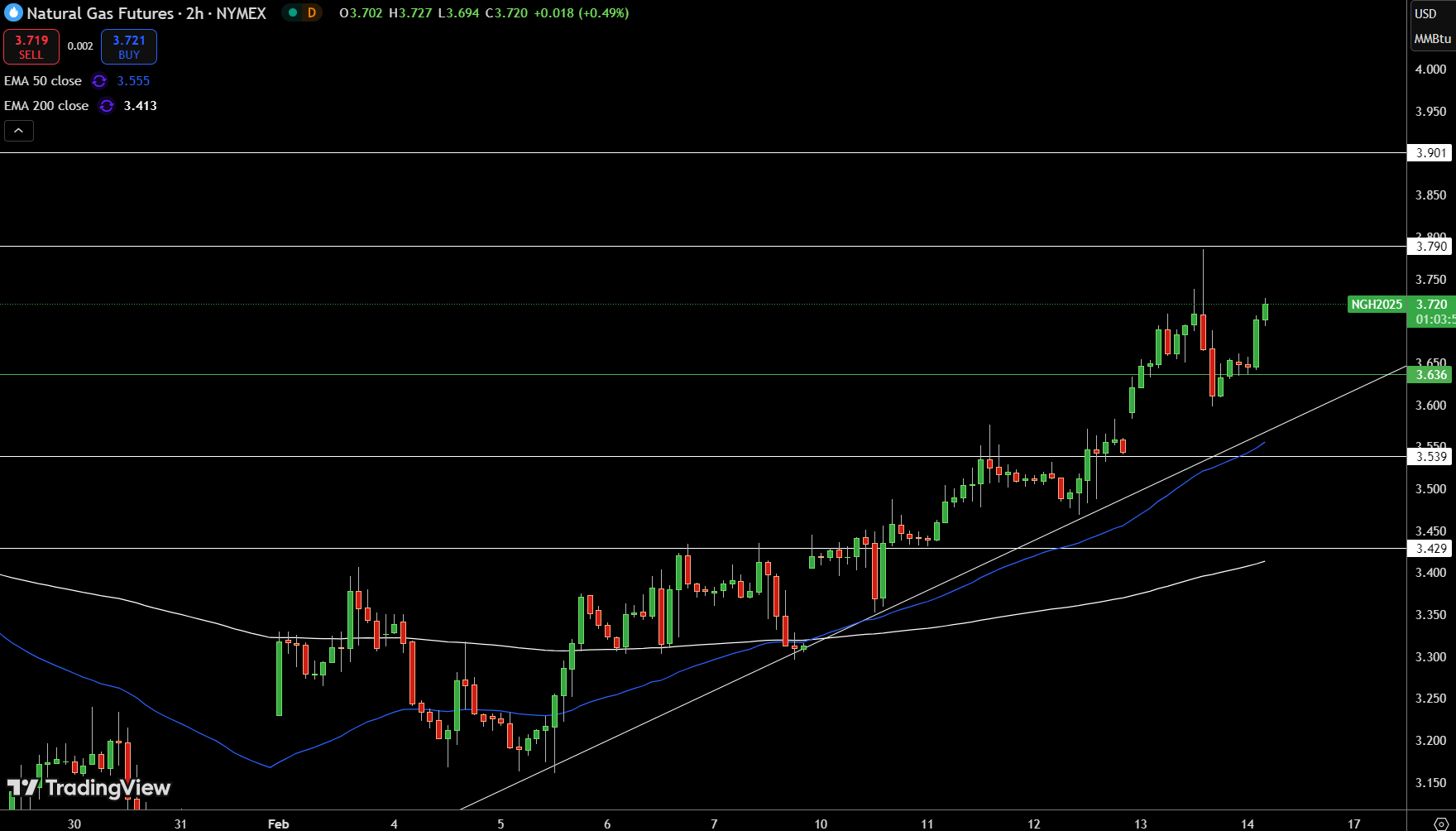Click the green 3.636 price label
1456x831 pixels.
(1431, 375)
